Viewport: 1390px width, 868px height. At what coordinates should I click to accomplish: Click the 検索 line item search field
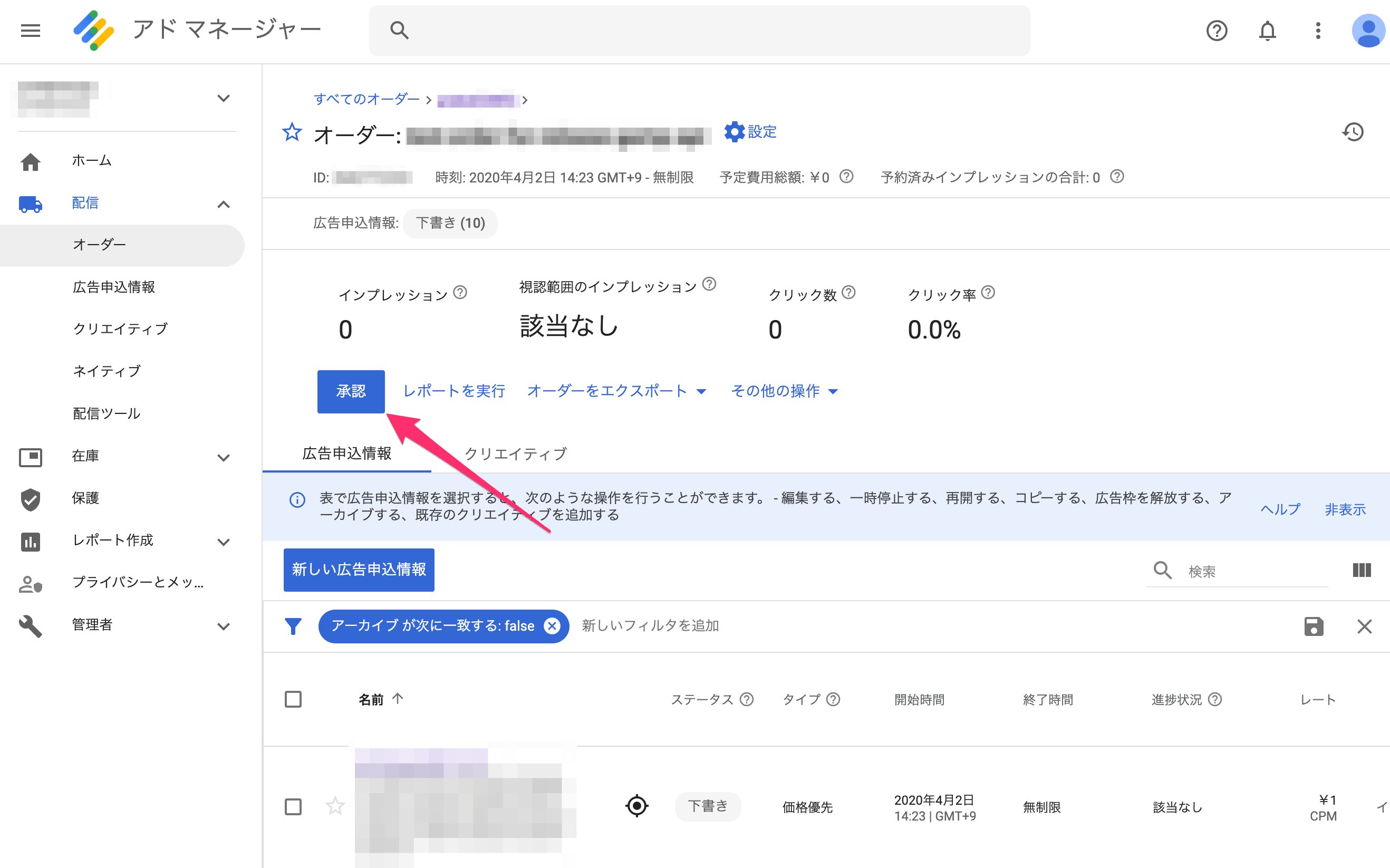(1251, 571)
